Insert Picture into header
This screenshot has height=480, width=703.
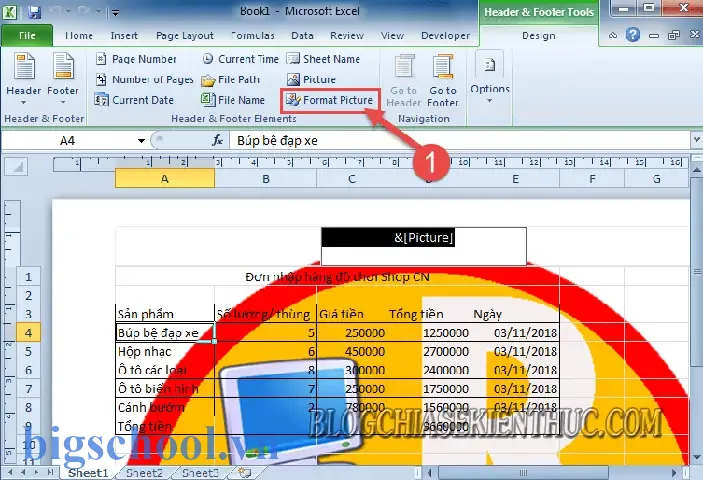tap(311, 79)
